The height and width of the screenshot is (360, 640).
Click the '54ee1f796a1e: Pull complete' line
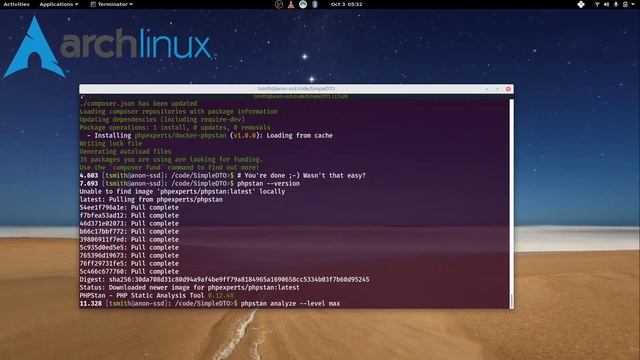click(129, 207)
